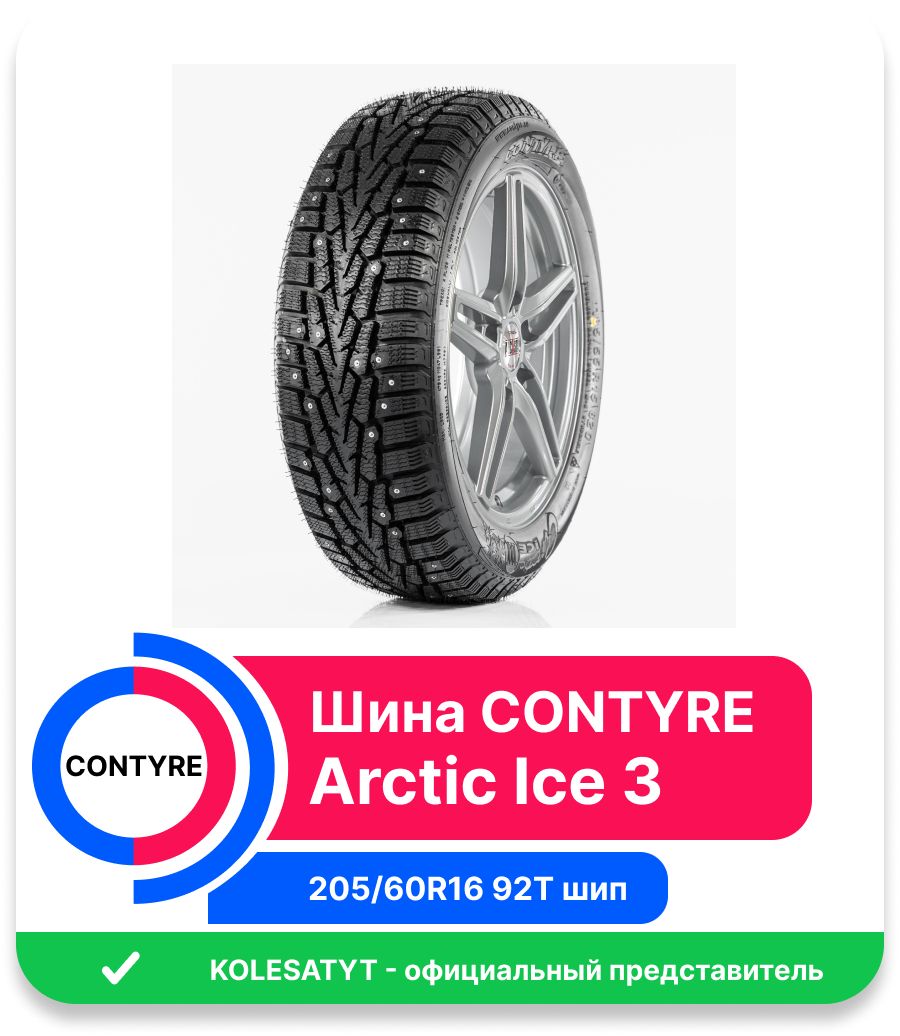The width and height of the screenshot is (900, 1036).
Task: Click the black CONTYRE text inside logo
Action: pyautogui.click(x=134, y=766)
